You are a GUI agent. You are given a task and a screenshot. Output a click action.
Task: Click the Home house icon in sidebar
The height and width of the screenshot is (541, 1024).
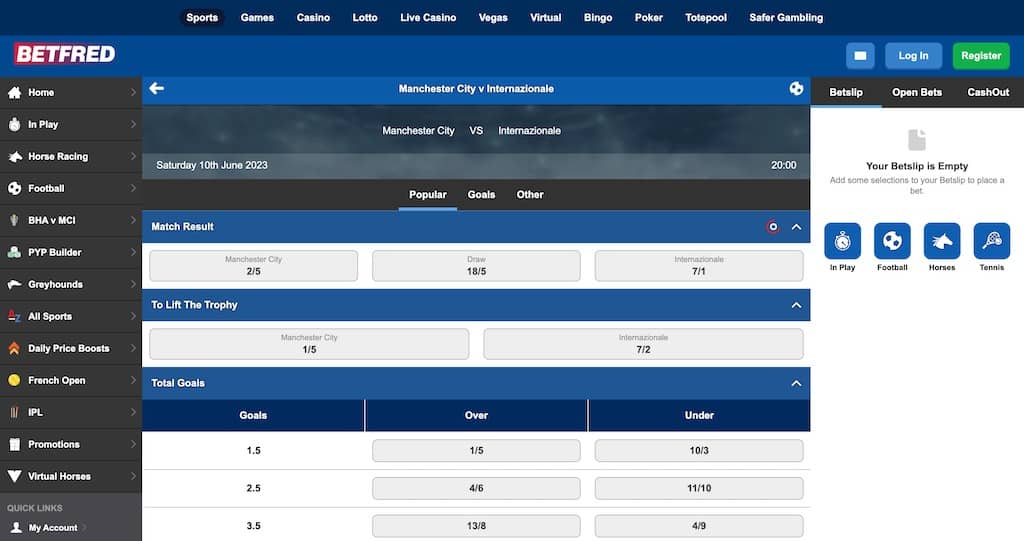(x=14, y=93)
